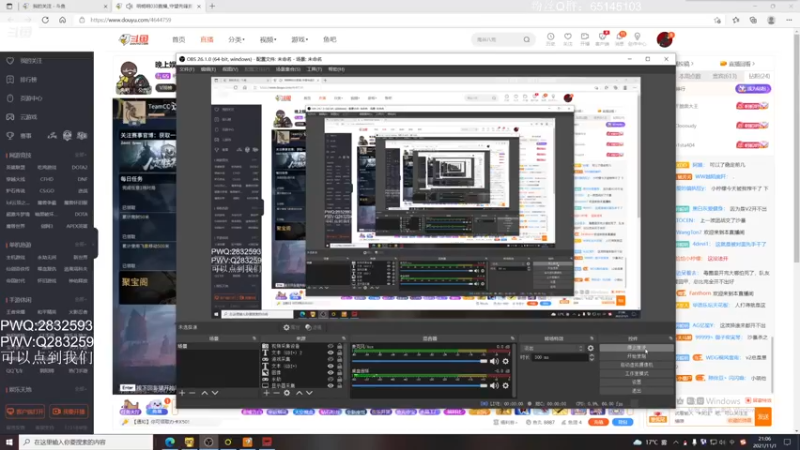Move OBS scene up with up arrow
800x450 pixels.
coord(205,393)
